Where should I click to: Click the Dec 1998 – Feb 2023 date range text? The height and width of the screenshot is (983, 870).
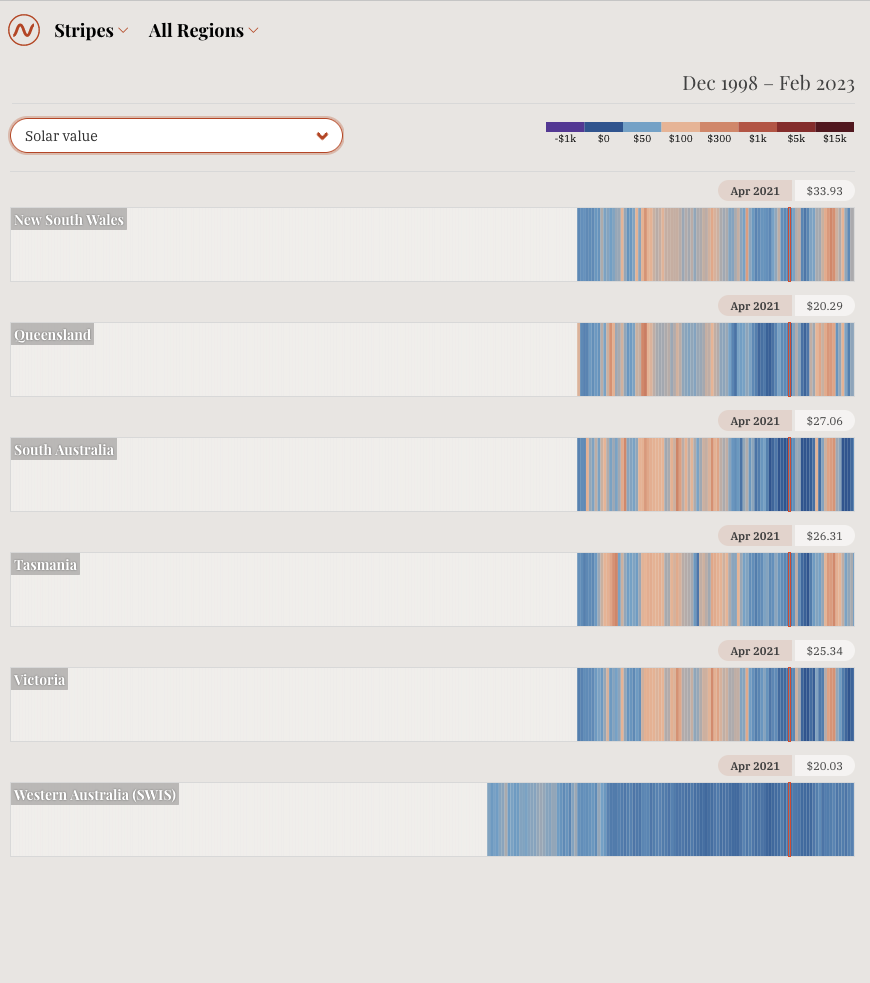(768, 84)
